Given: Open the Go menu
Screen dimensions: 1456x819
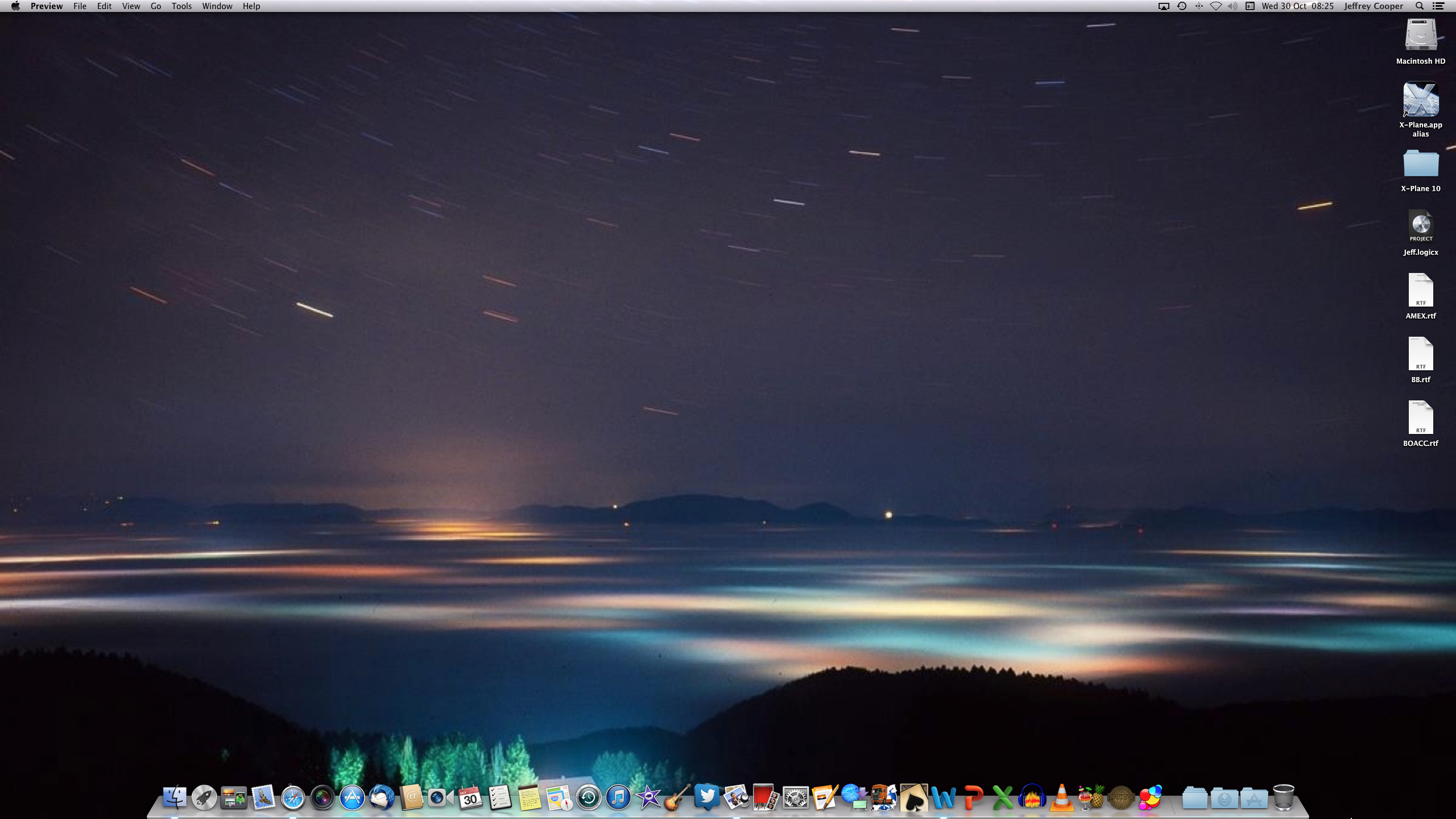Looking at the screenshot, I should point(156,6).
